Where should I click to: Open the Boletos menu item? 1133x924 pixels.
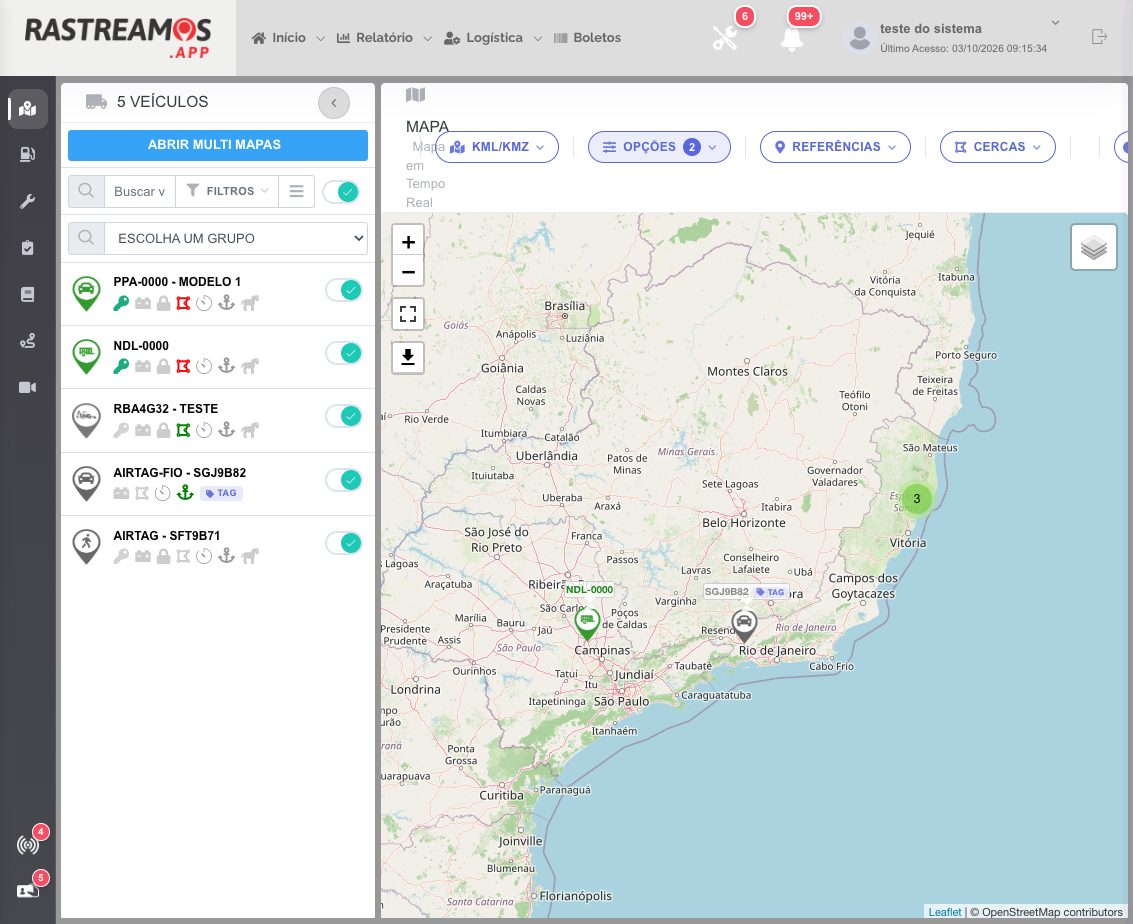(587, 38)
